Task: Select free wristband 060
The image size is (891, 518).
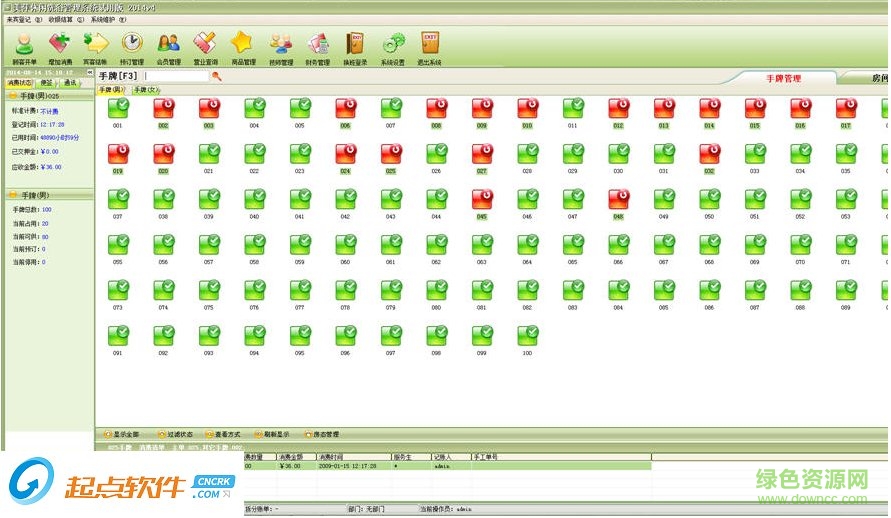Action: (345, 244)
